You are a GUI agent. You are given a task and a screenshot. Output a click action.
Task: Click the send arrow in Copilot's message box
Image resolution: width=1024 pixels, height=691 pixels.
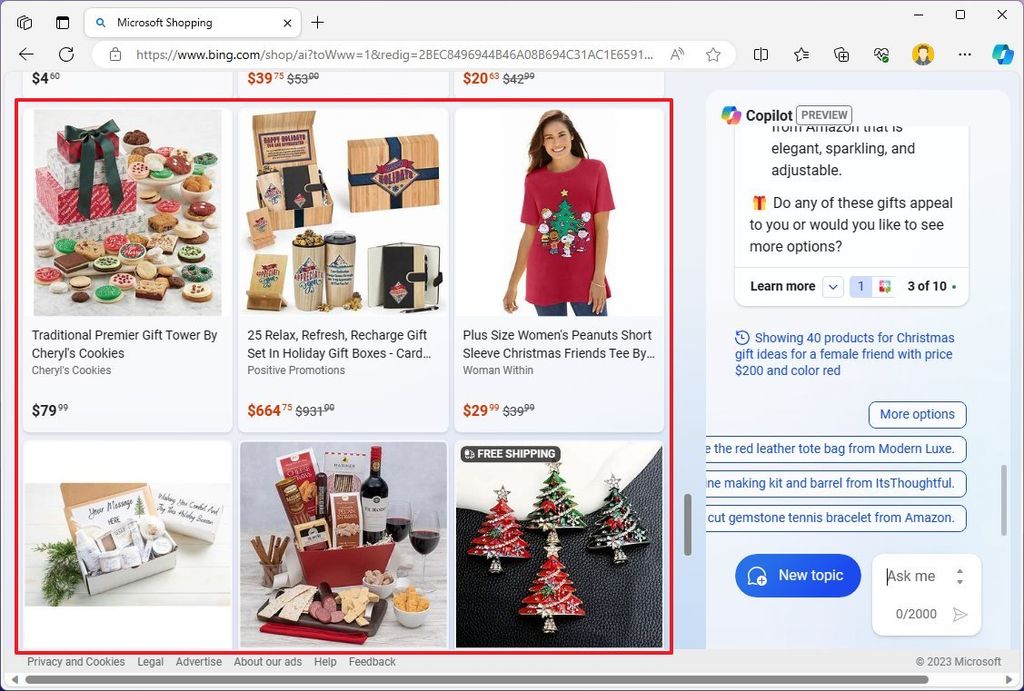pyautogui.click(x=959, y=614)
